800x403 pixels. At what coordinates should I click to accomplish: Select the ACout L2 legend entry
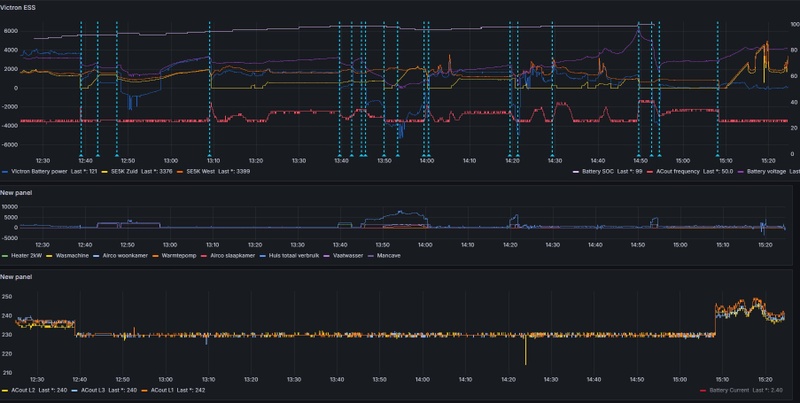pos(22,390)
